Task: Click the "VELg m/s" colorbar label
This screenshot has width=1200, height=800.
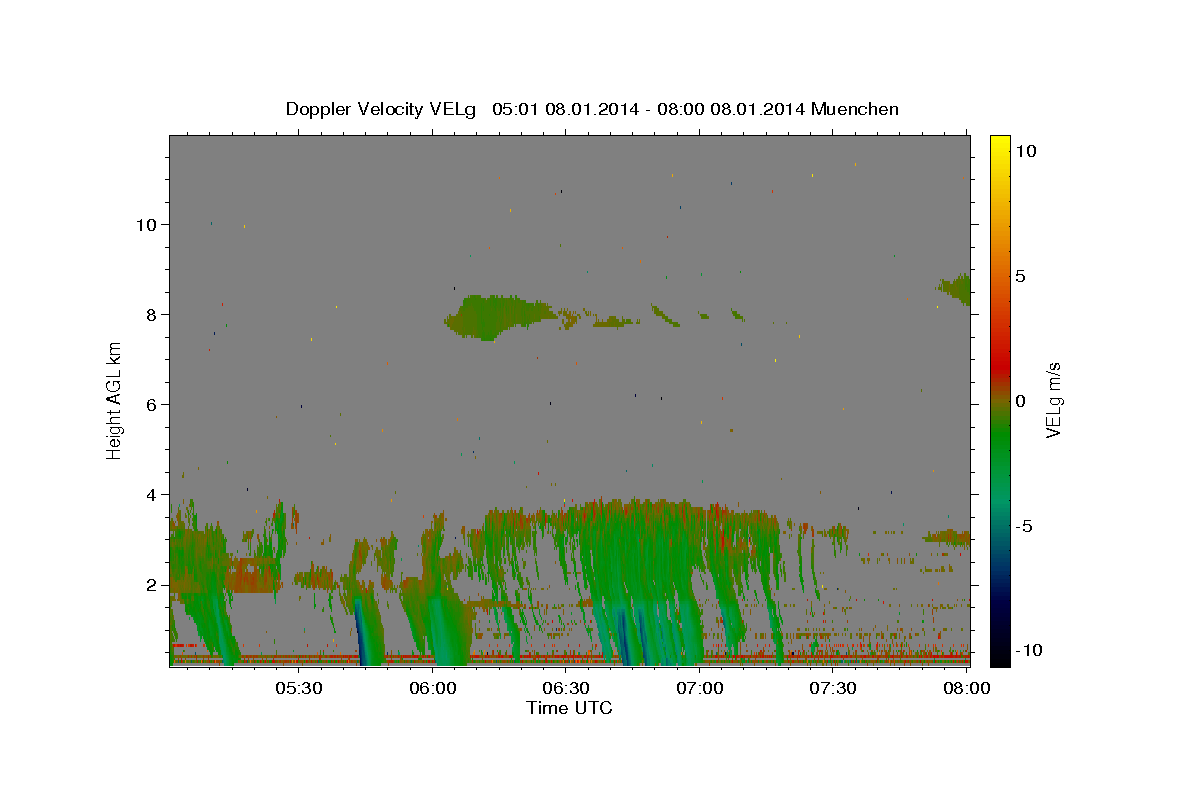Action: click(x=1053, y=401)
